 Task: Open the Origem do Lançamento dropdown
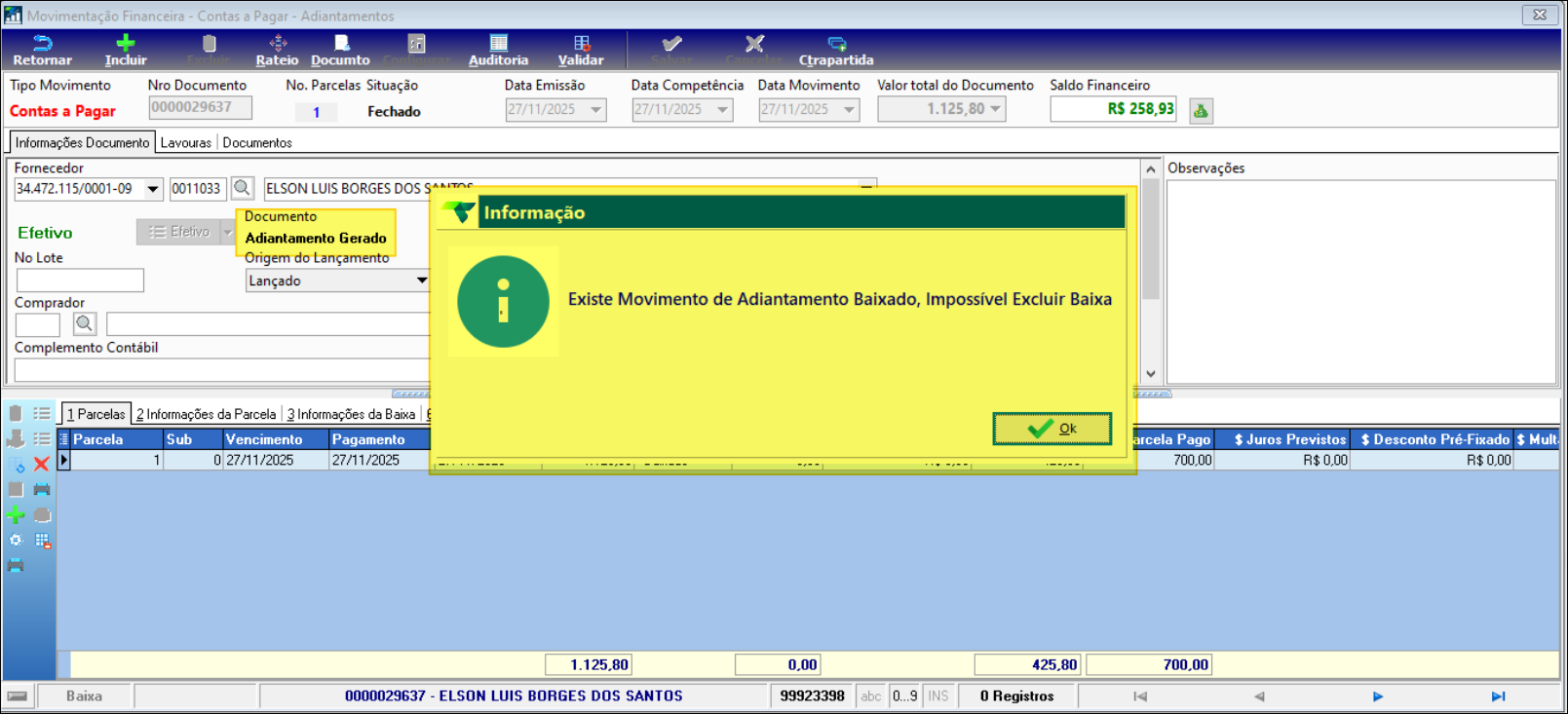tap(421, 281)
